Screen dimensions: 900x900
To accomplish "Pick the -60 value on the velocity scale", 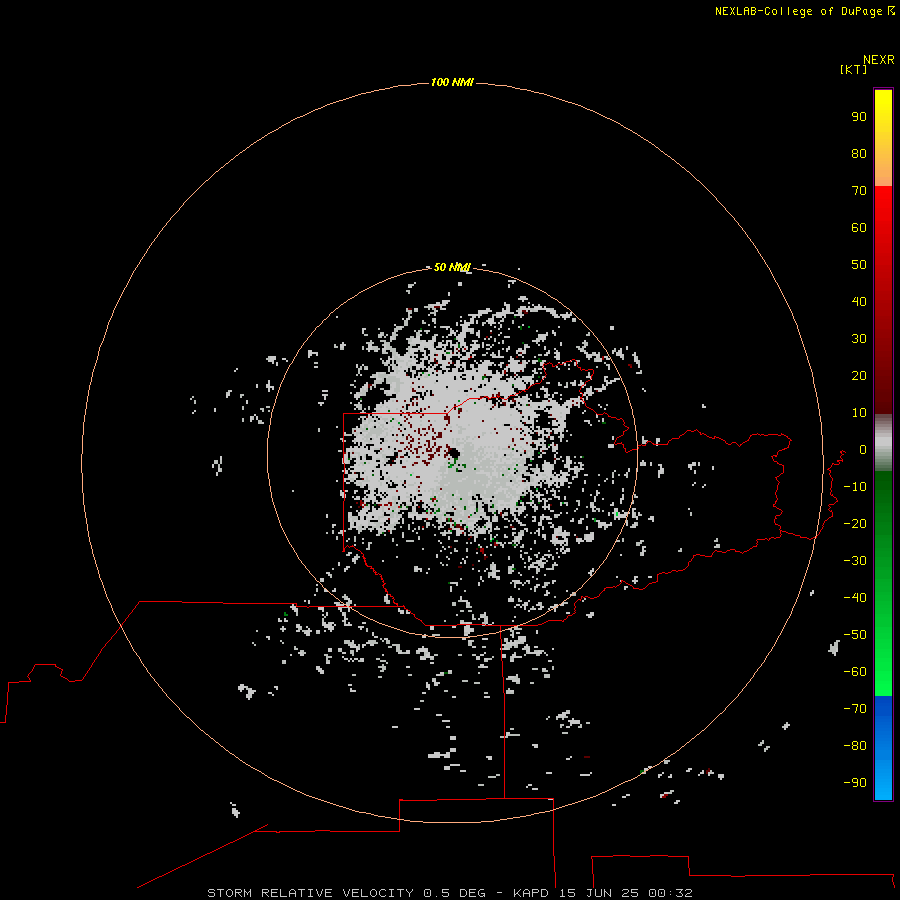I will click(x=855, y=672).
